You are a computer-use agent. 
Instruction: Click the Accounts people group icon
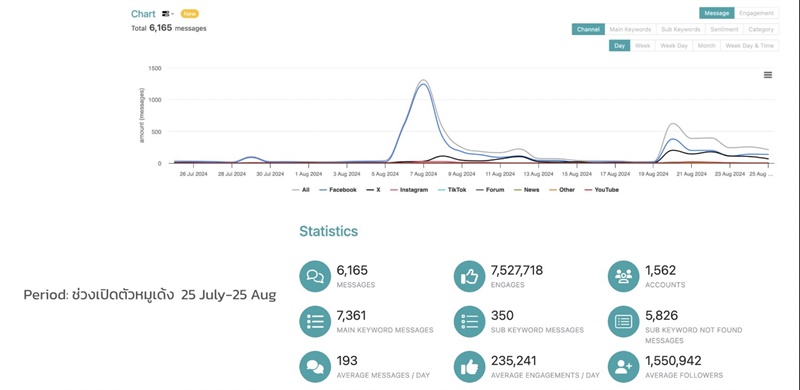click(x=623, y=276)
